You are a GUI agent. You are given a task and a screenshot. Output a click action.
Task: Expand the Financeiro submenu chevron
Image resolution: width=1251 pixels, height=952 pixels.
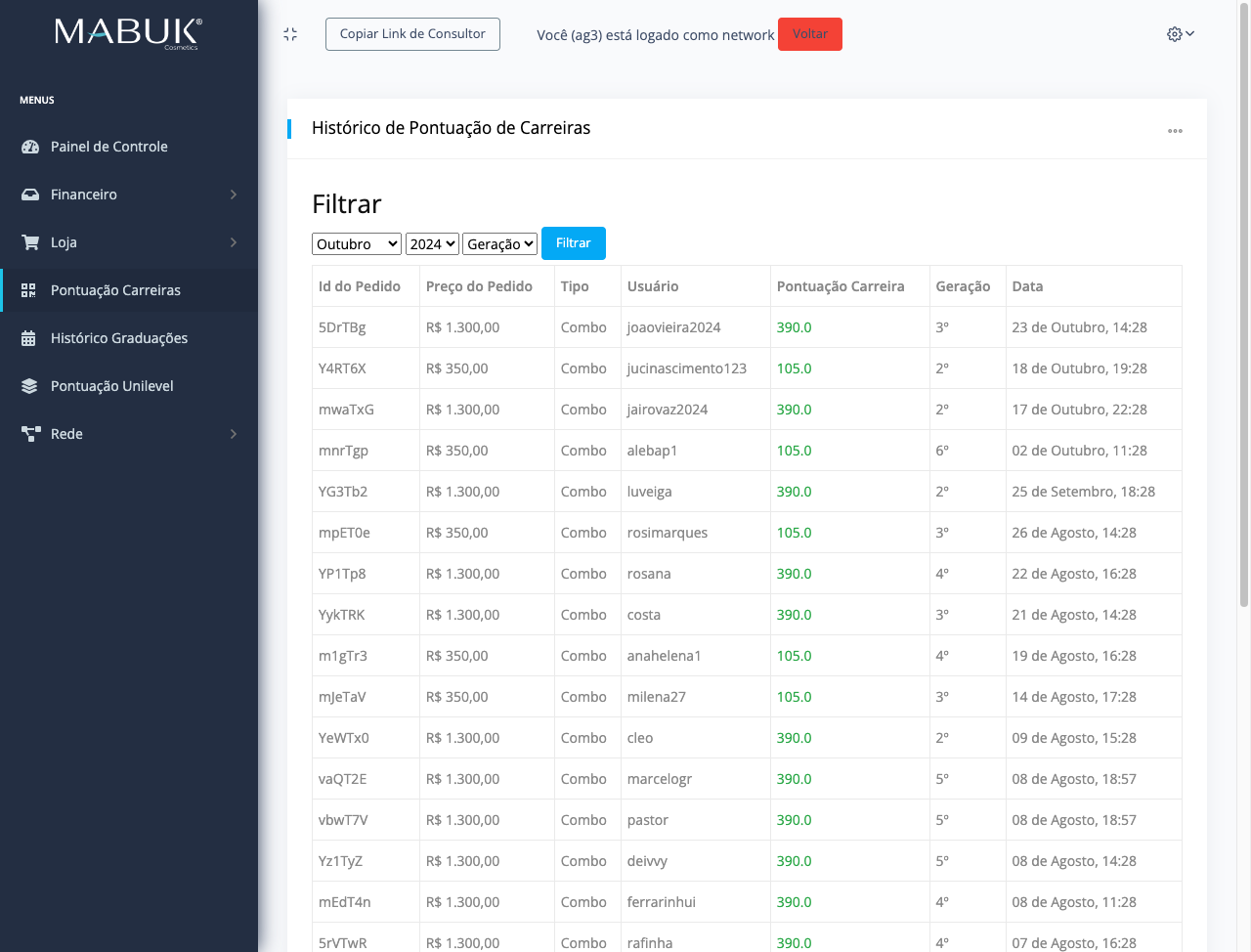tap(234, 195)
